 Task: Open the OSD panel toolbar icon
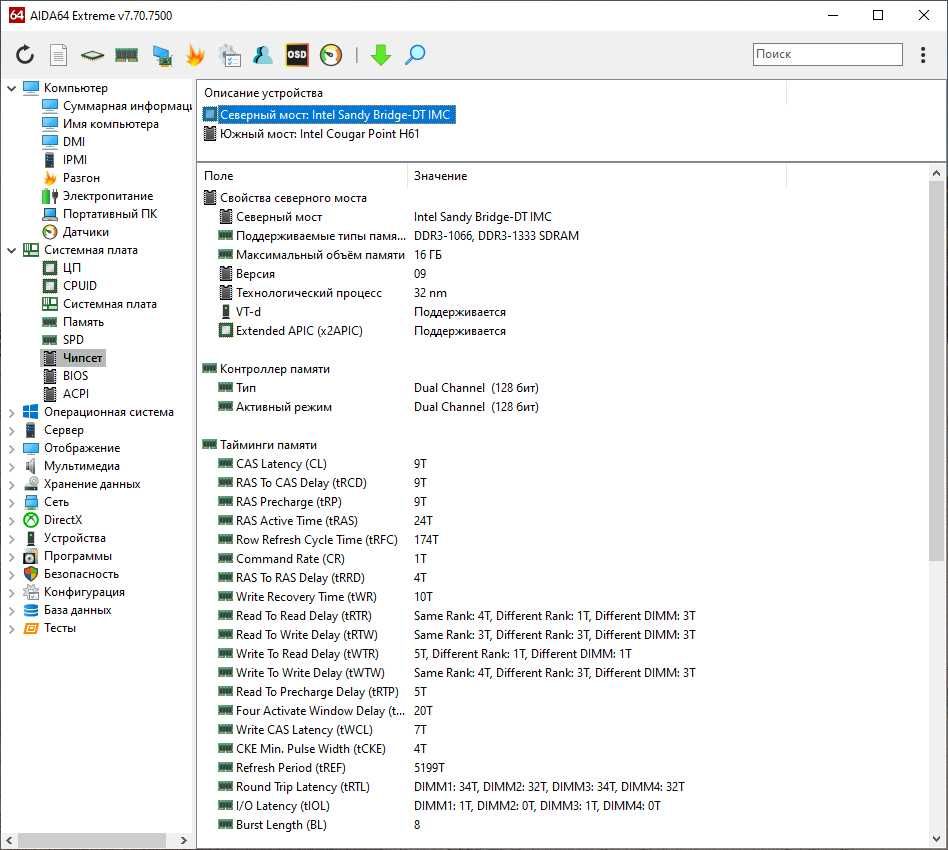point(297,55)
